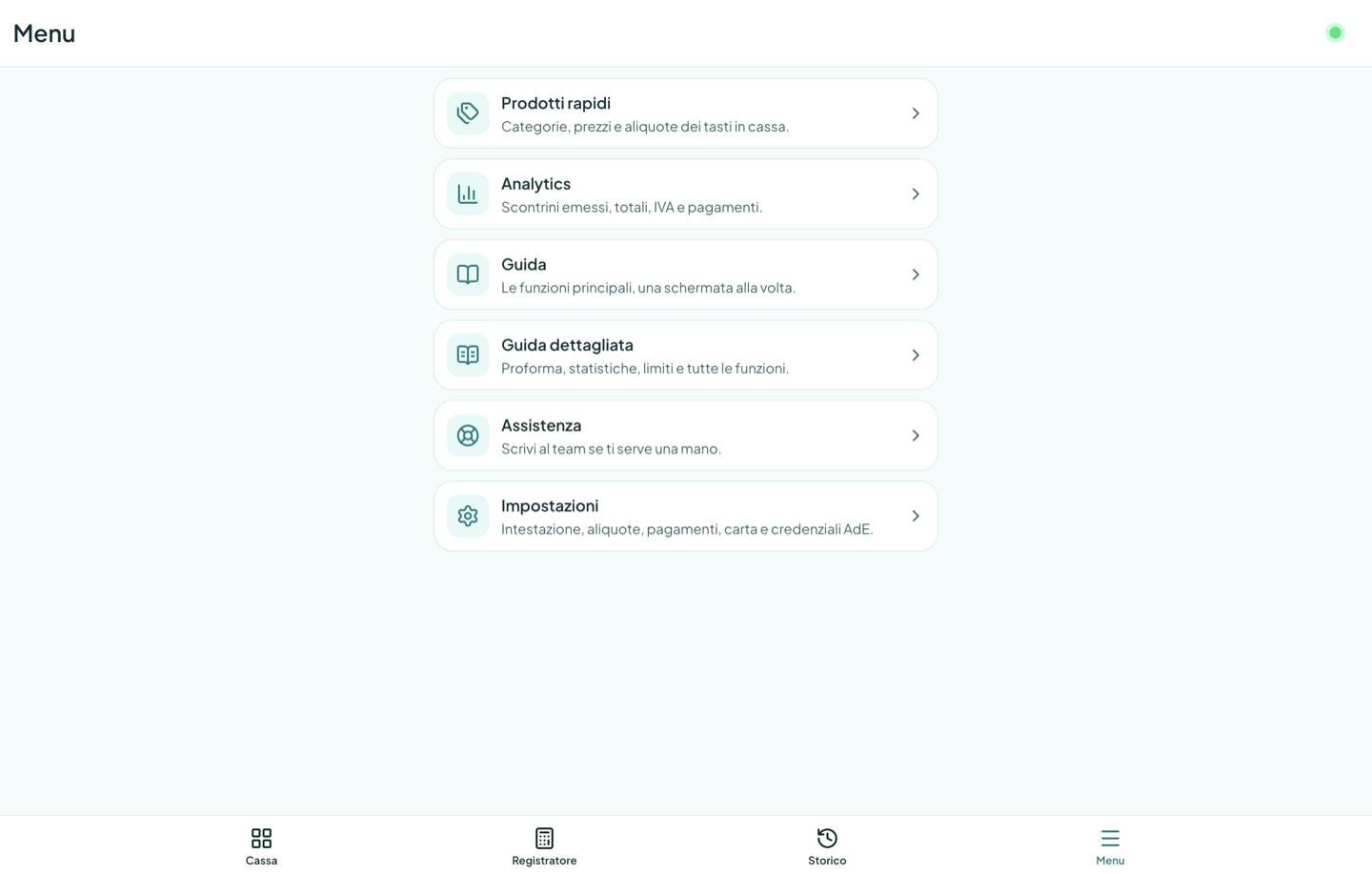Click the chevron on the Assistenza row
The height and width of the screenshot is (874, 1372).
pos(916,436)
